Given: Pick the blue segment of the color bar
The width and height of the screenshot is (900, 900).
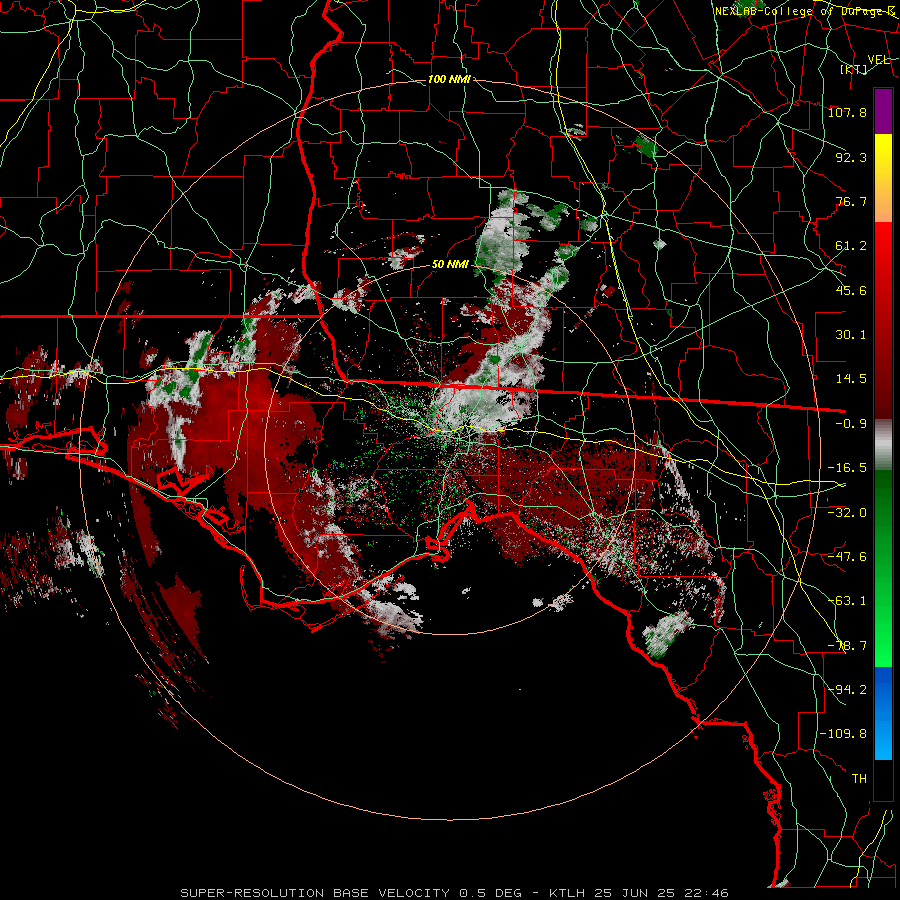Looking at the screenshot, I should click(x=883, y=713).
